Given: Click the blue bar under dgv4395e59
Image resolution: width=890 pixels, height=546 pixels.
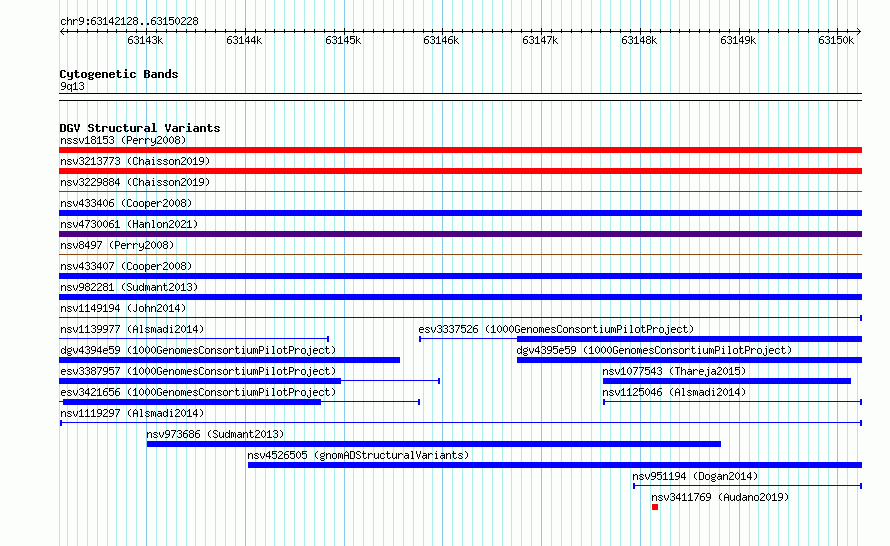Looking at the screenshot, I should click(689, 360).
